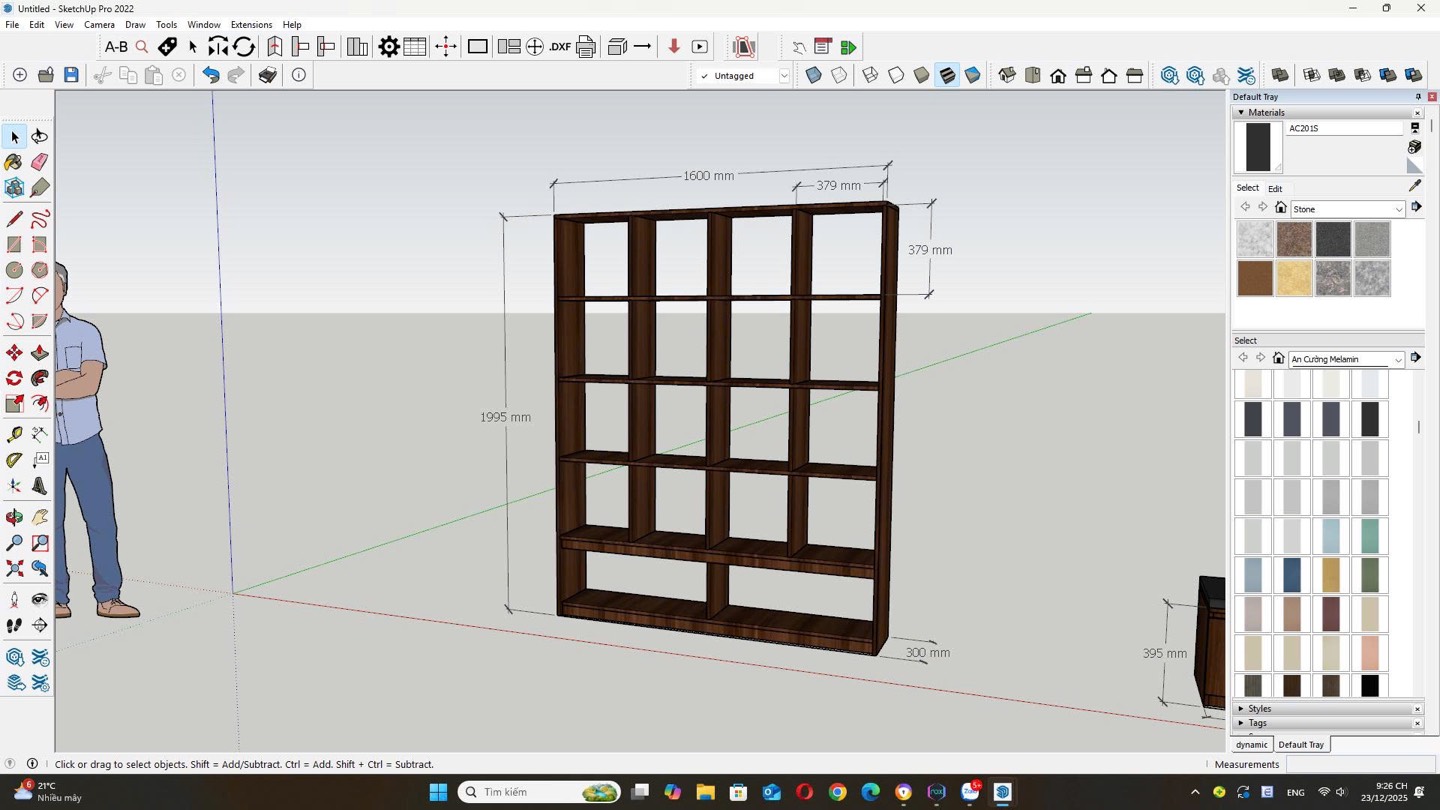Screen dimensions: 1440x810
Task: Collapse the Materials panel
Action: click(1241, 113)
